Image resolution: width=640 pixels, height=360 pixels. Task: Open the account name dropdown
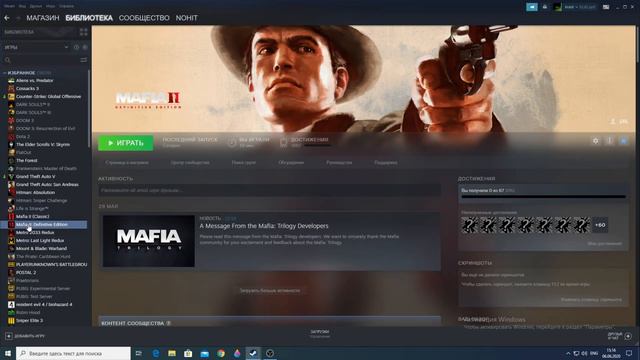click(x=580, y=7)
